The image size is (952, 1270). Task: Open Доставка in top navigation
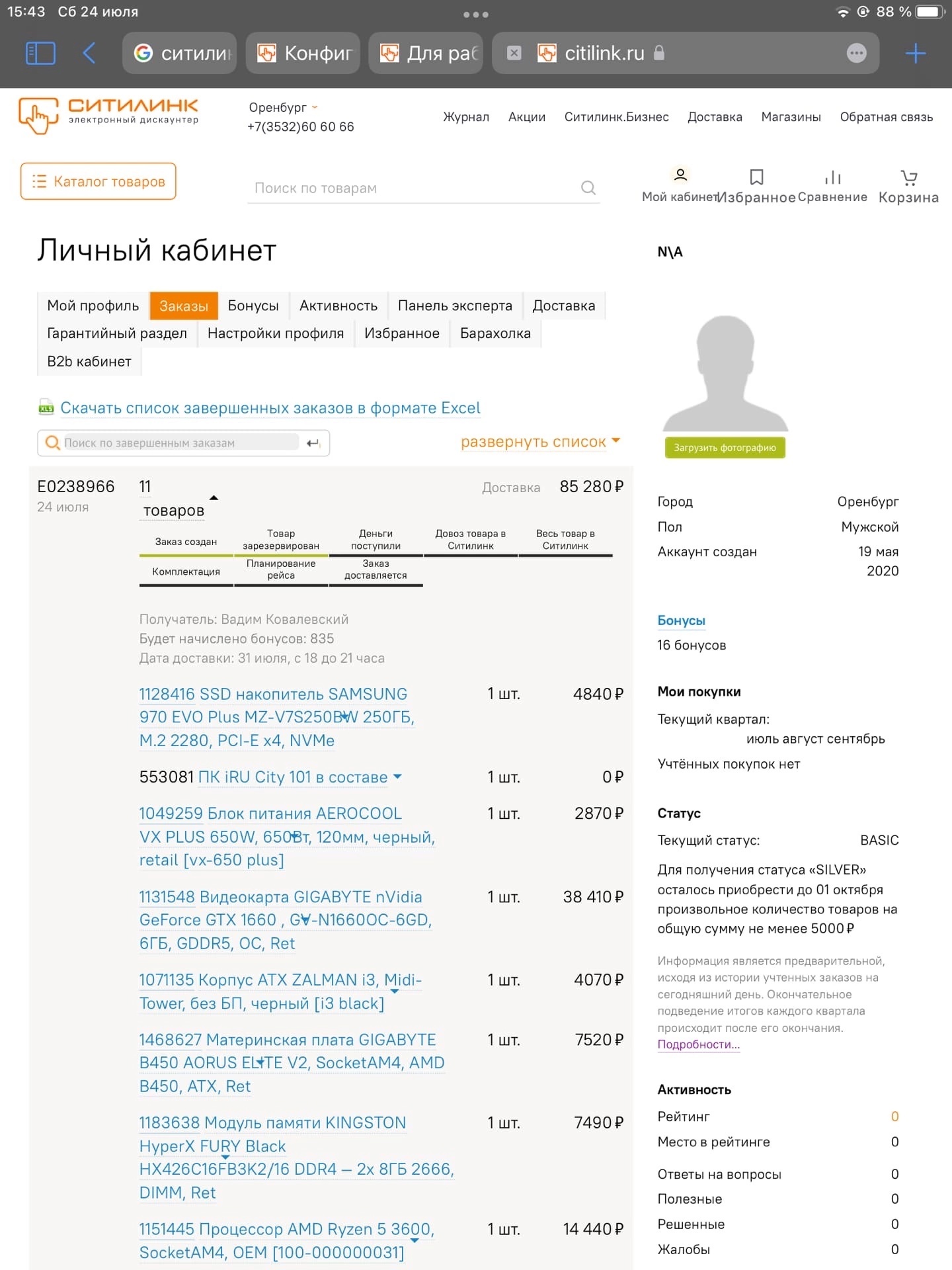pyautogui.click(x=715, y=117)
